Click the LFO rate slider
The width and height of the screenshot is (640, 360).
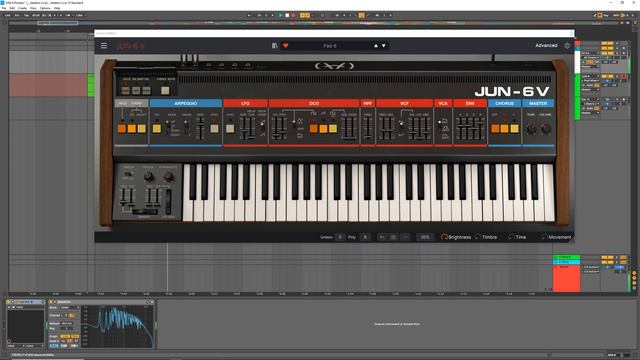tap(243, 128)
